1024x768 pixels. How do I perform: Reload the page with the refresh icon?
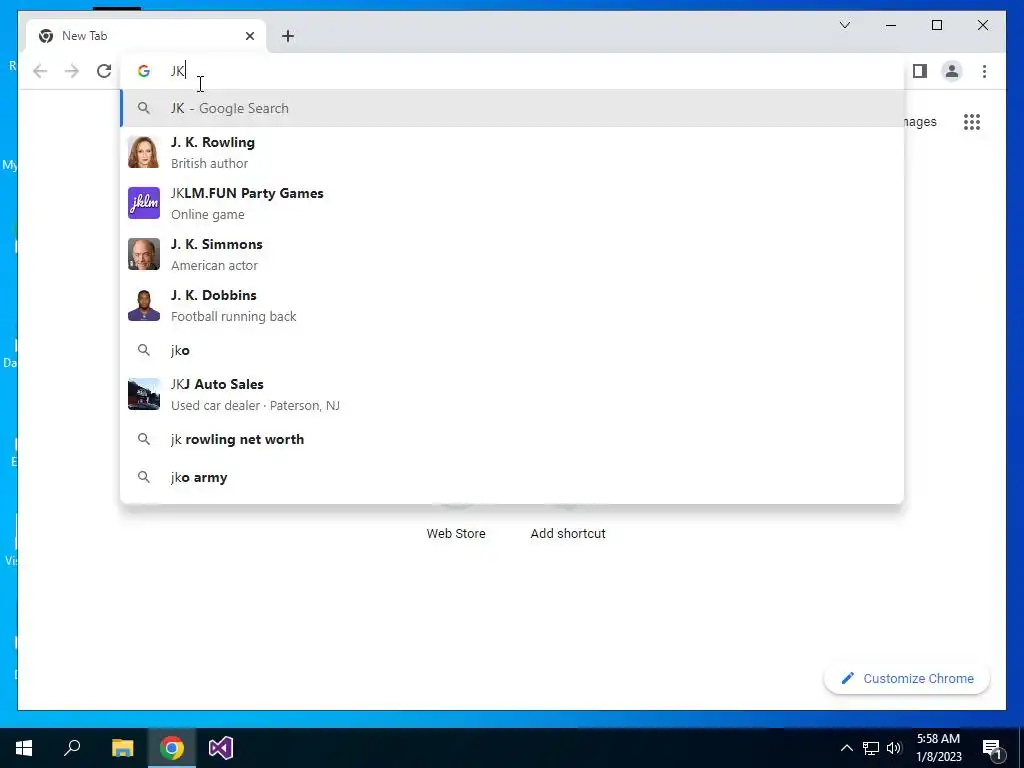[x=104, y=71]
